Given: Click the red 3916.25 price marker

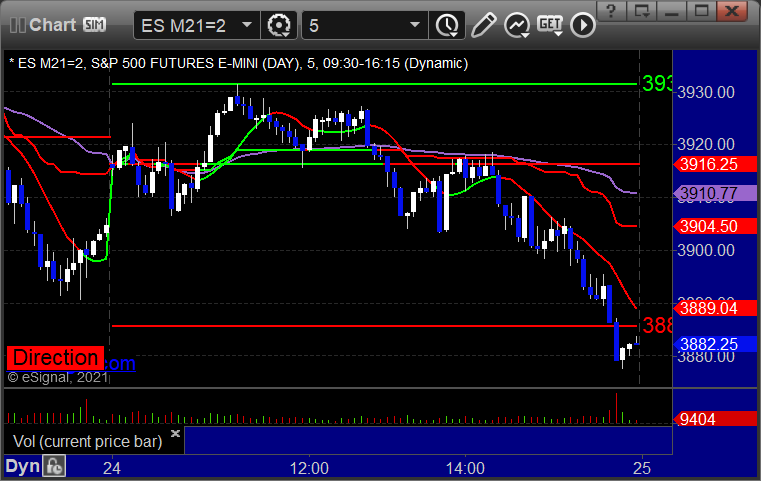Looking at the screenshot, I should (715, 164).
